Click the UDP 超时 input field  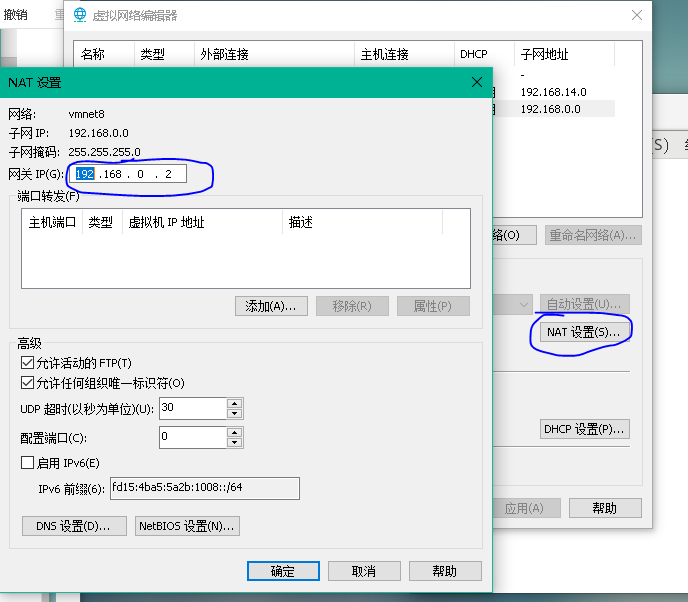click(193, 408)
